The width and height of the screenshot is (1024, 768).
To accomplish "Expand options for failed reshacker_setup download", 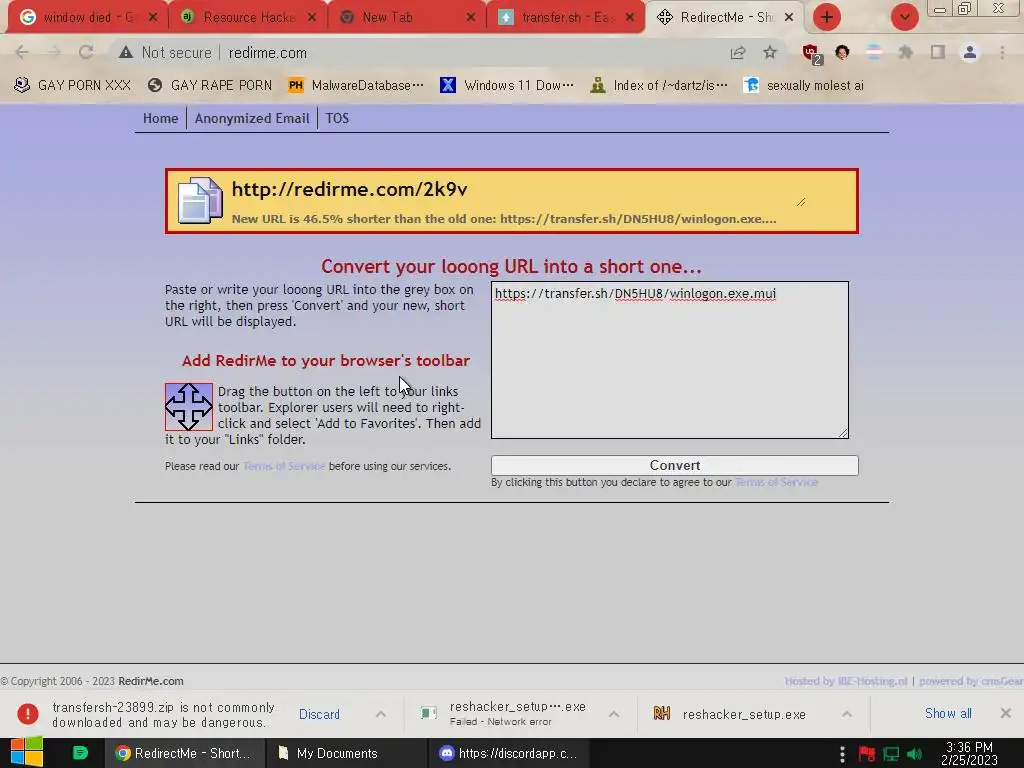I will pyautogui.click(x=614, y=714).
